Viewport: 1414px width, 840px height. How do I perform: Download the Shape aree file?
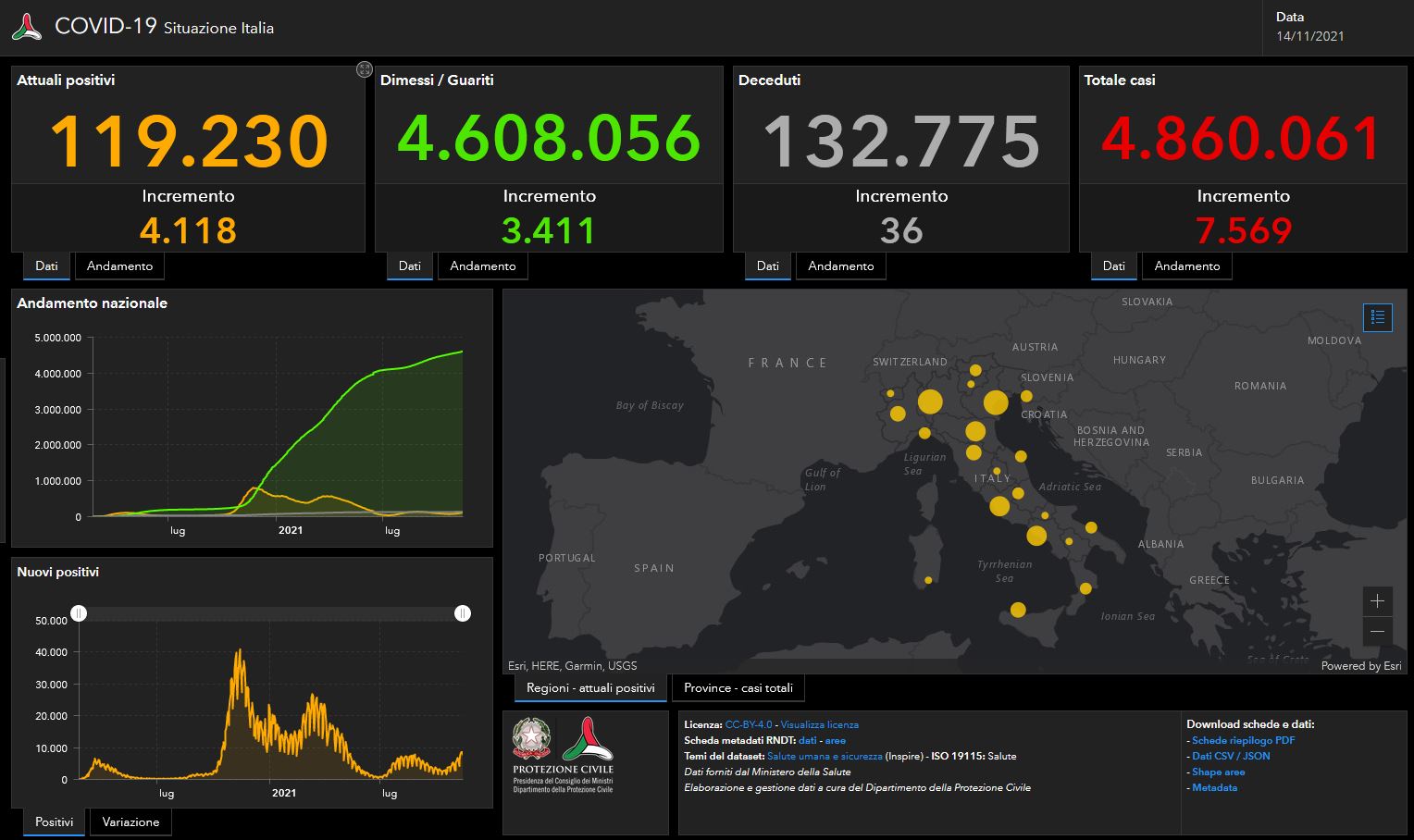tap(1217, 772)
